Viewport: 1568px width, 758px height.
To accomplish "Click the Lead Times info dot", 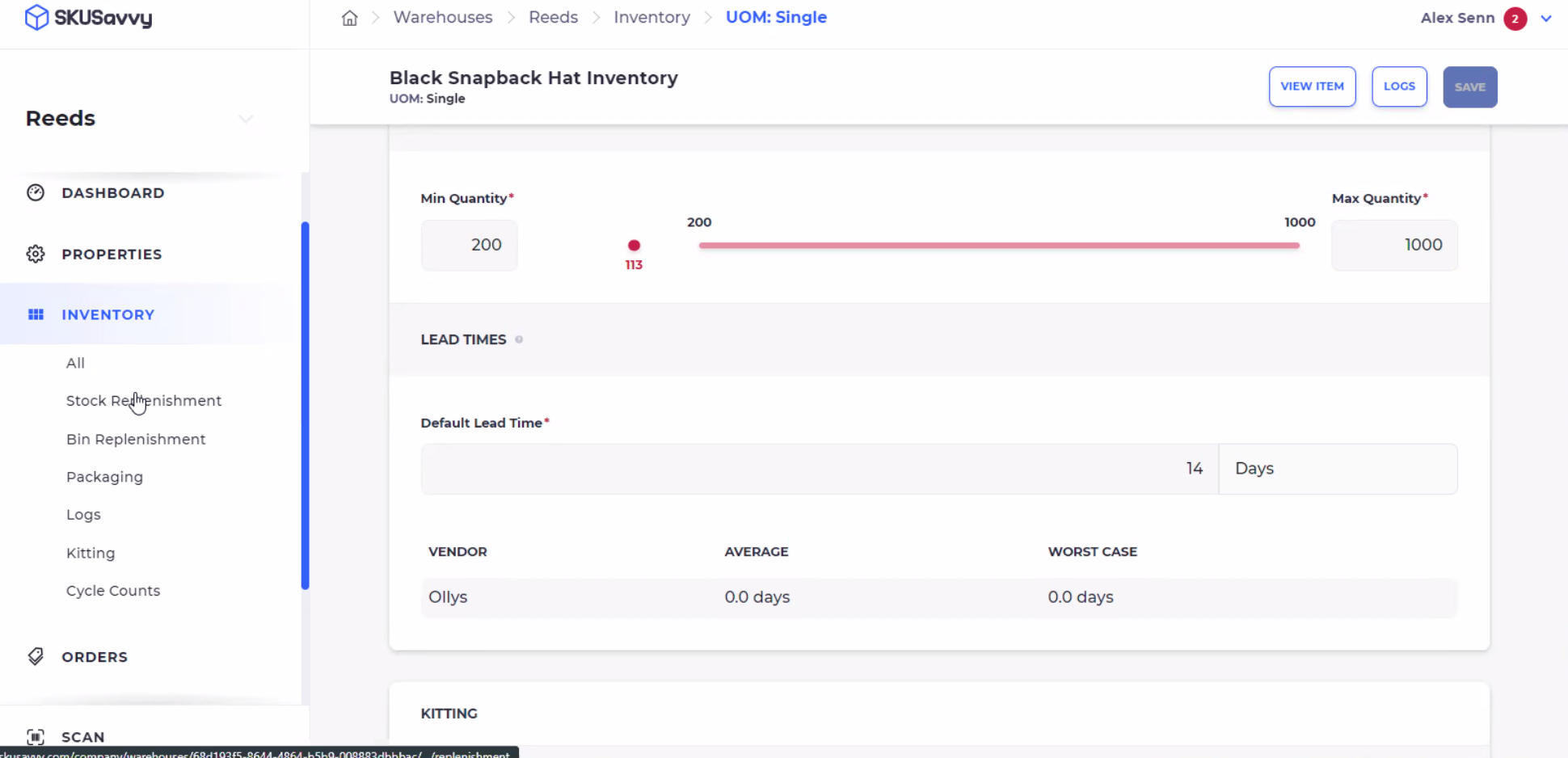I will [x=519, y=339].
